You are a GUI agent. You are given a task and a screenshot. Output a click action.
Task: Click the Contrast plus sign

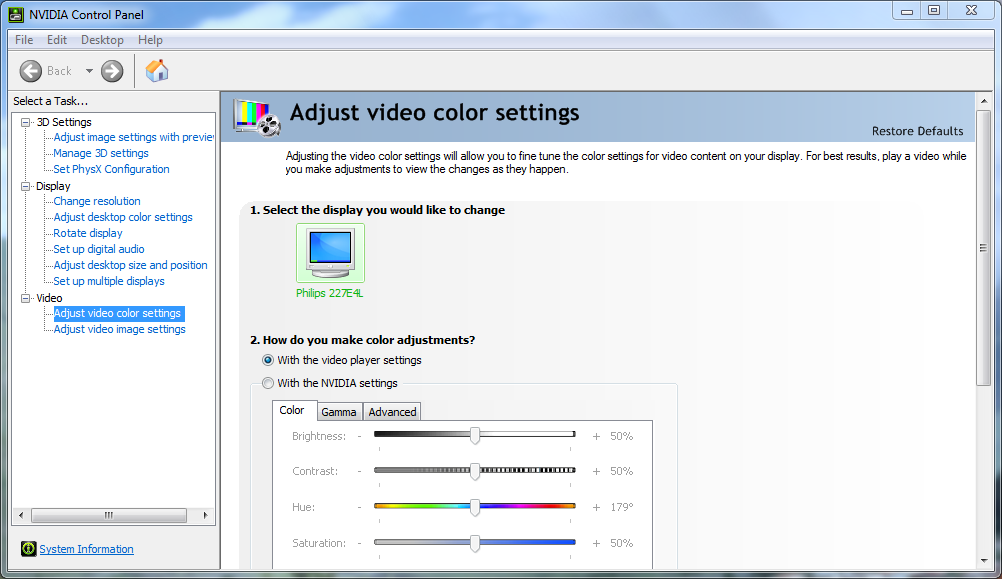[x=596, y=472]
